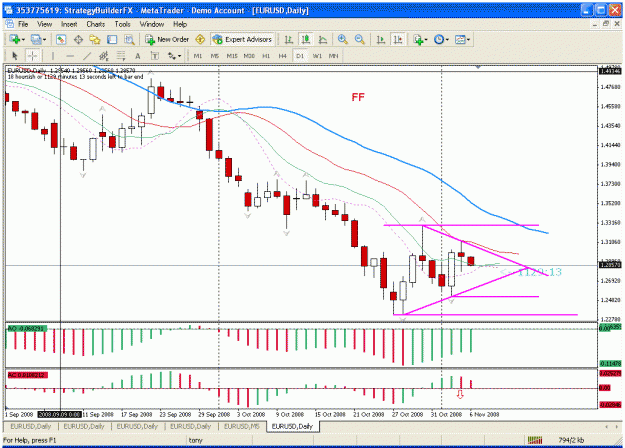Viewport: 625px width, 448px height.
Task: Click the tab-scroll left arrow
Action: click(607, 426)
